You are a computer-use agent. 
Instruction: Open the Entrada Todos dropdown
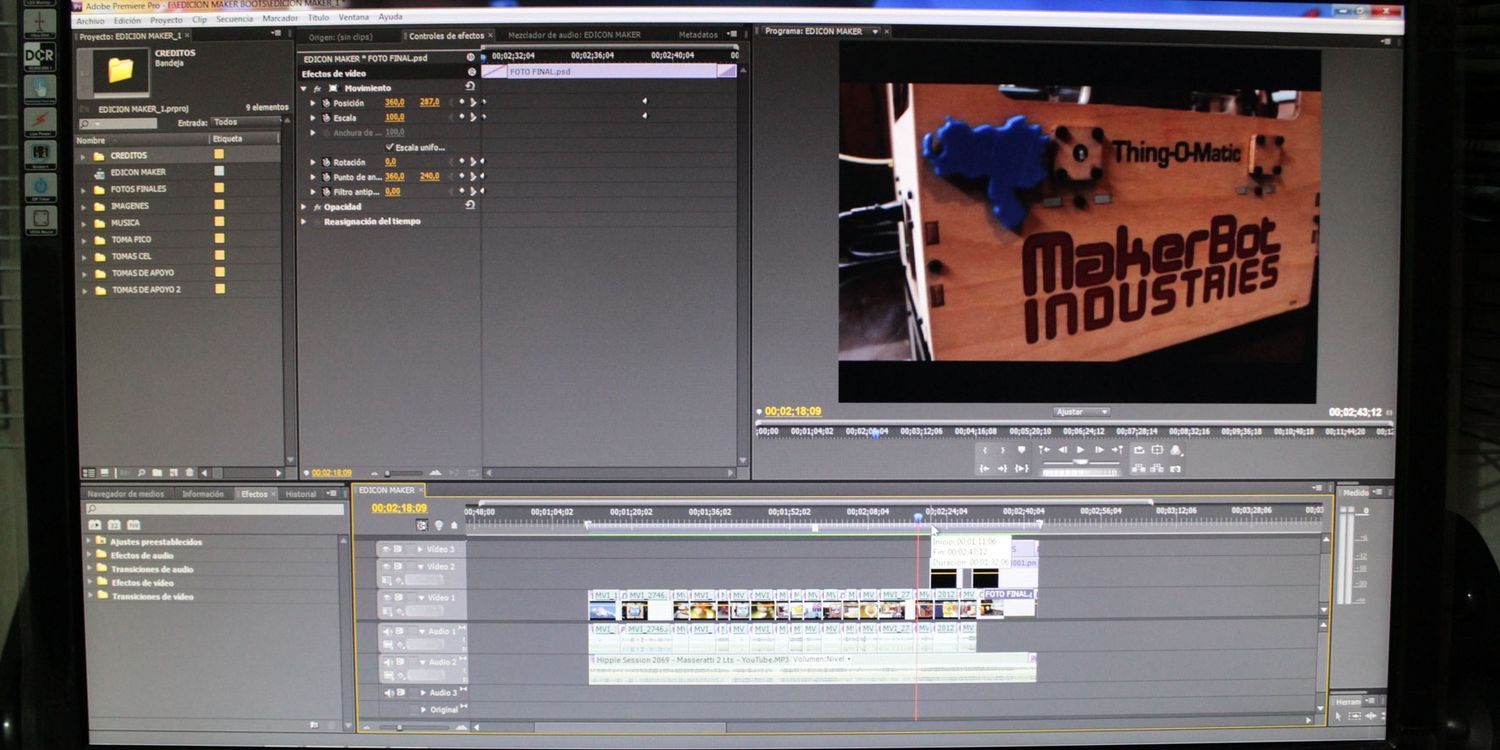point(246,123)
